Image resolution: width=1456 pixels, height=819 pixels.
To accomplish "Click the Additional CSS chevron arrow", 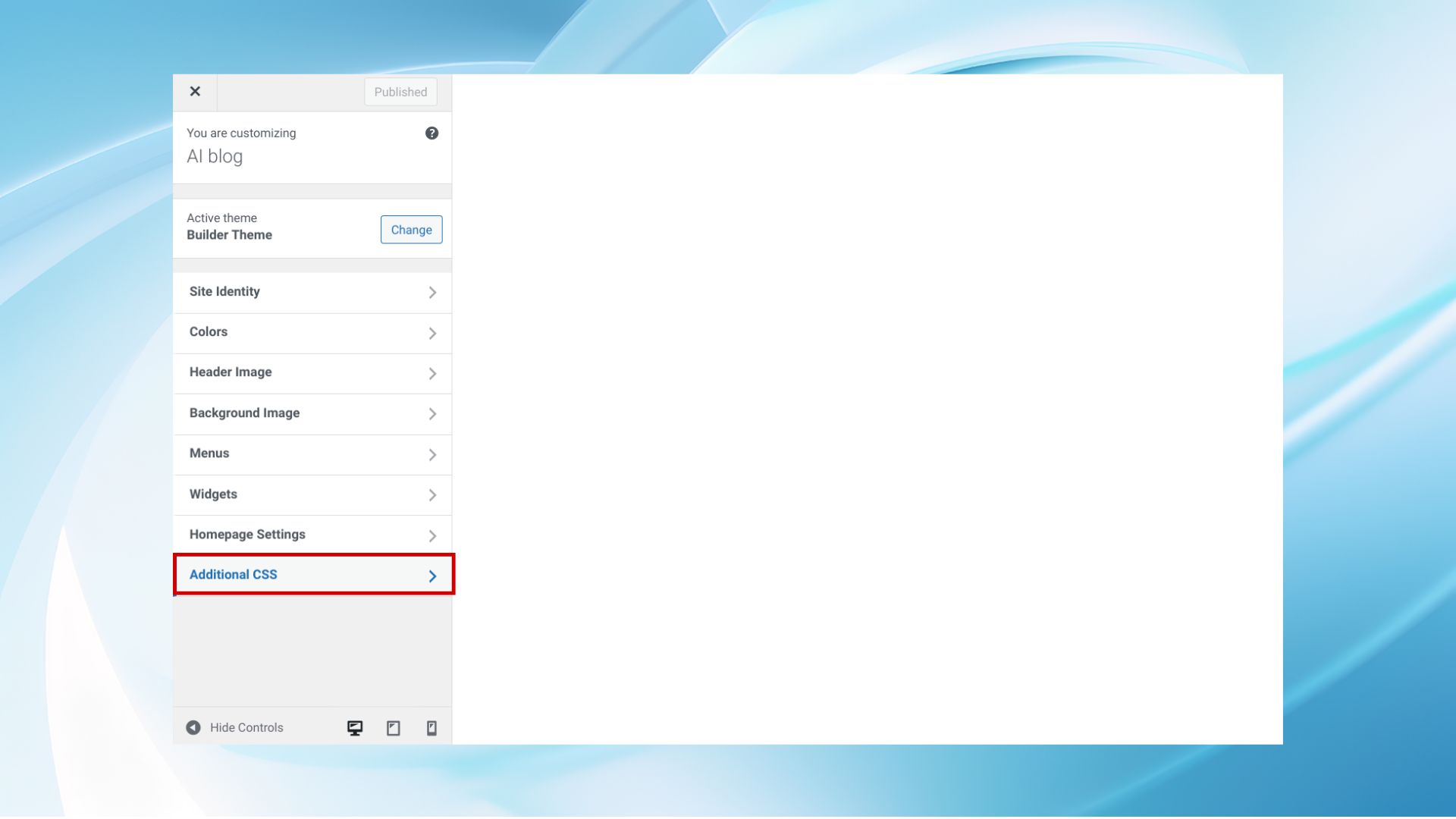I will [432, 576].
